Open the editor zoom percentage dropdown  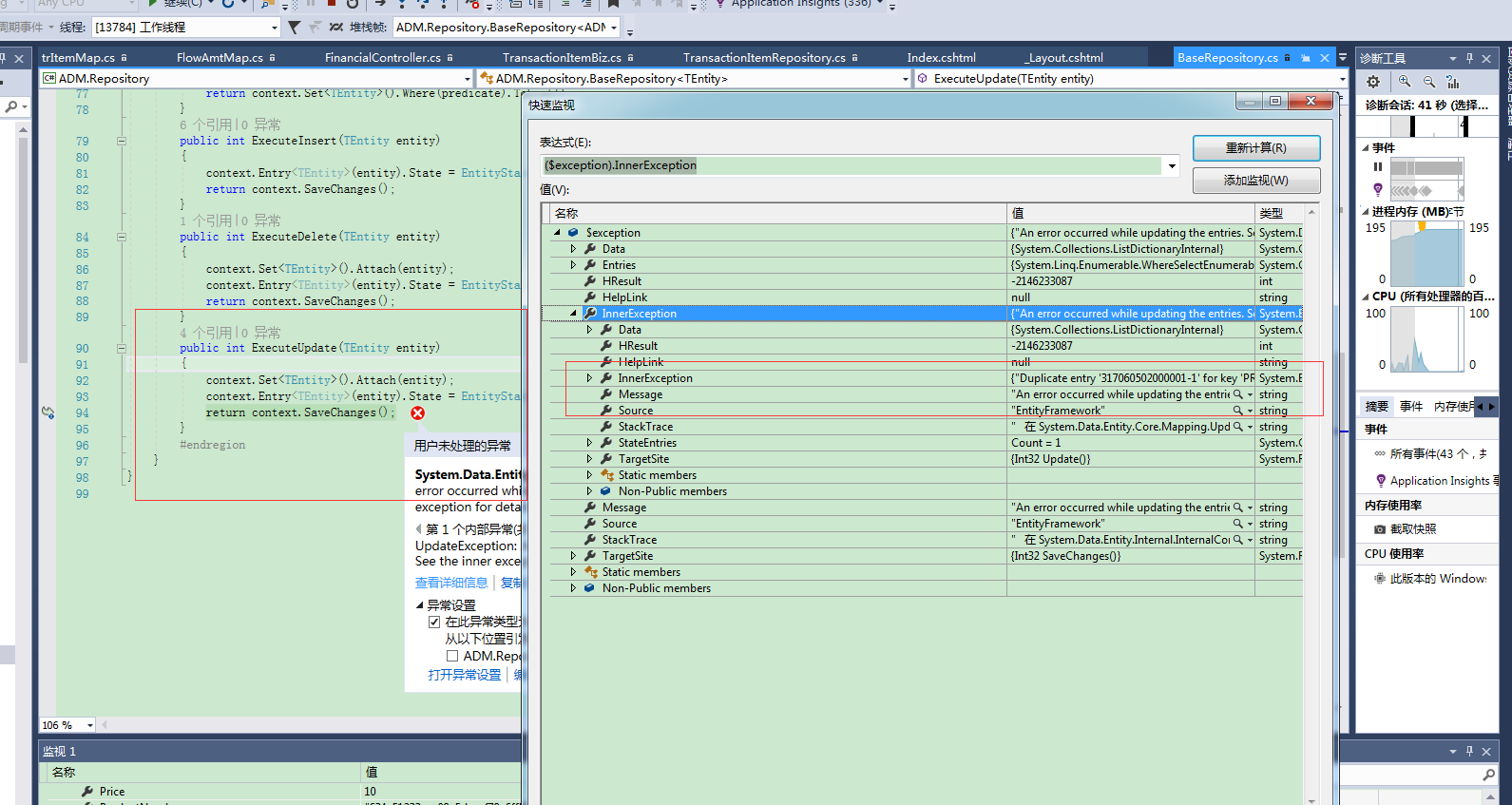click(x=90, y=725)
